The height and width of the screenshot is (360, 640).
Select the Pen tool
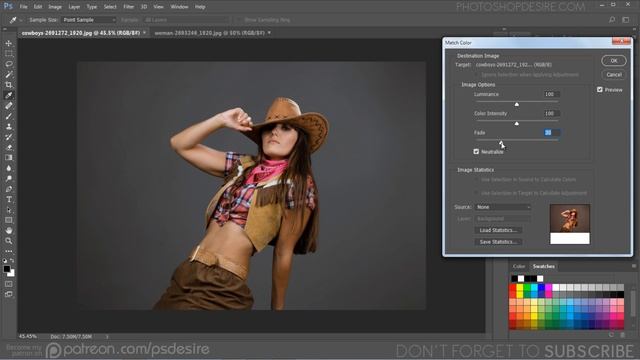click(x=9, y=189)
